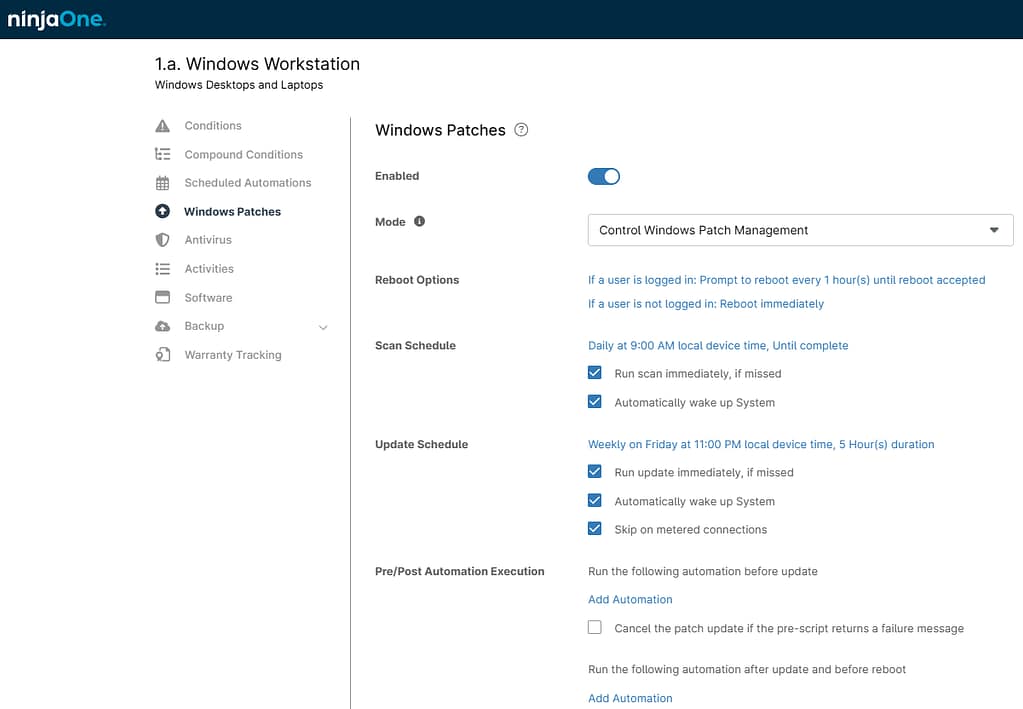Select the Warranty Tracking icon
Screen dimensions: 1023x709
coord(165,354)
